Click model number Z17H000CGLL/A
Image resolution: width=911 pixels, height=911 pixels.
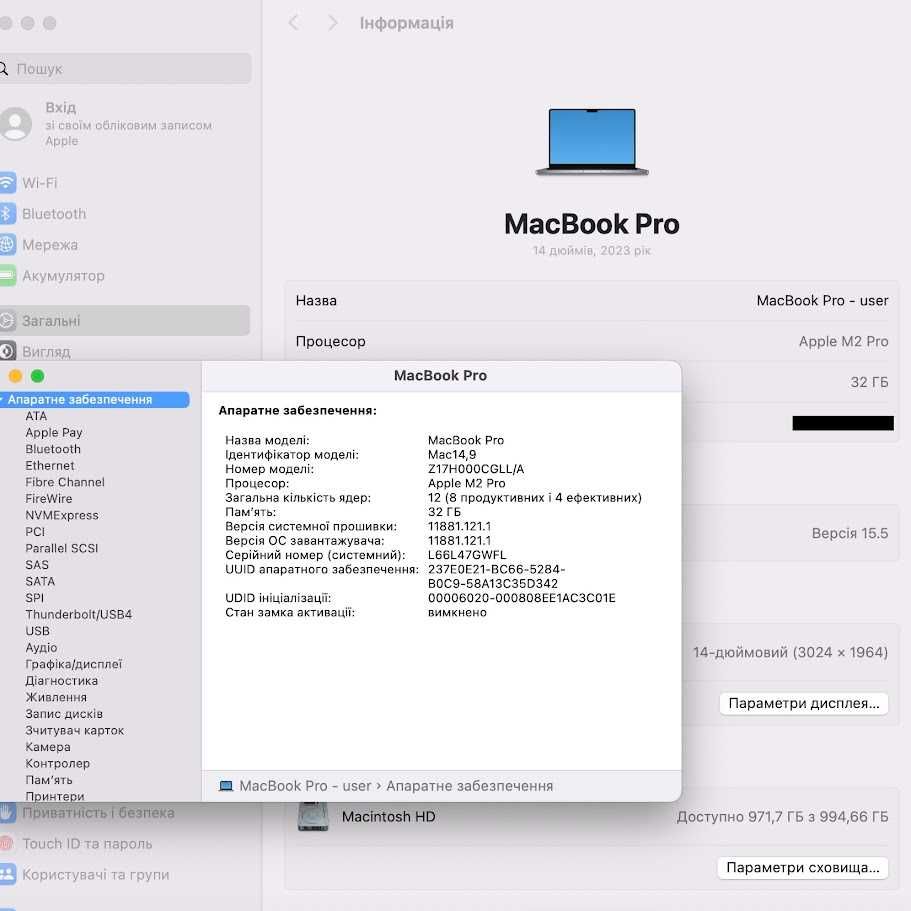pyautogui.click(x=476, y=469)
